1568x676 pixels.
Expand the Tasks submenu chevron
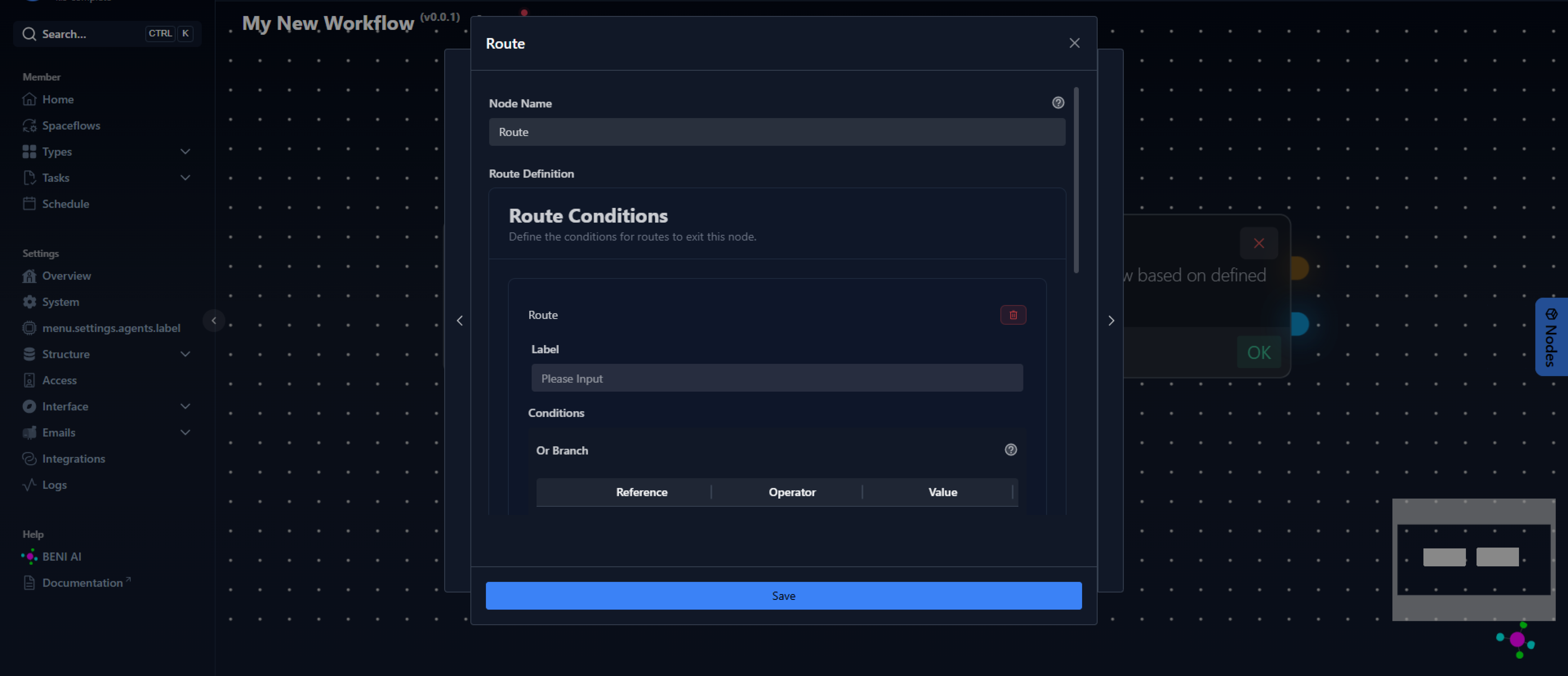point(186,178)
